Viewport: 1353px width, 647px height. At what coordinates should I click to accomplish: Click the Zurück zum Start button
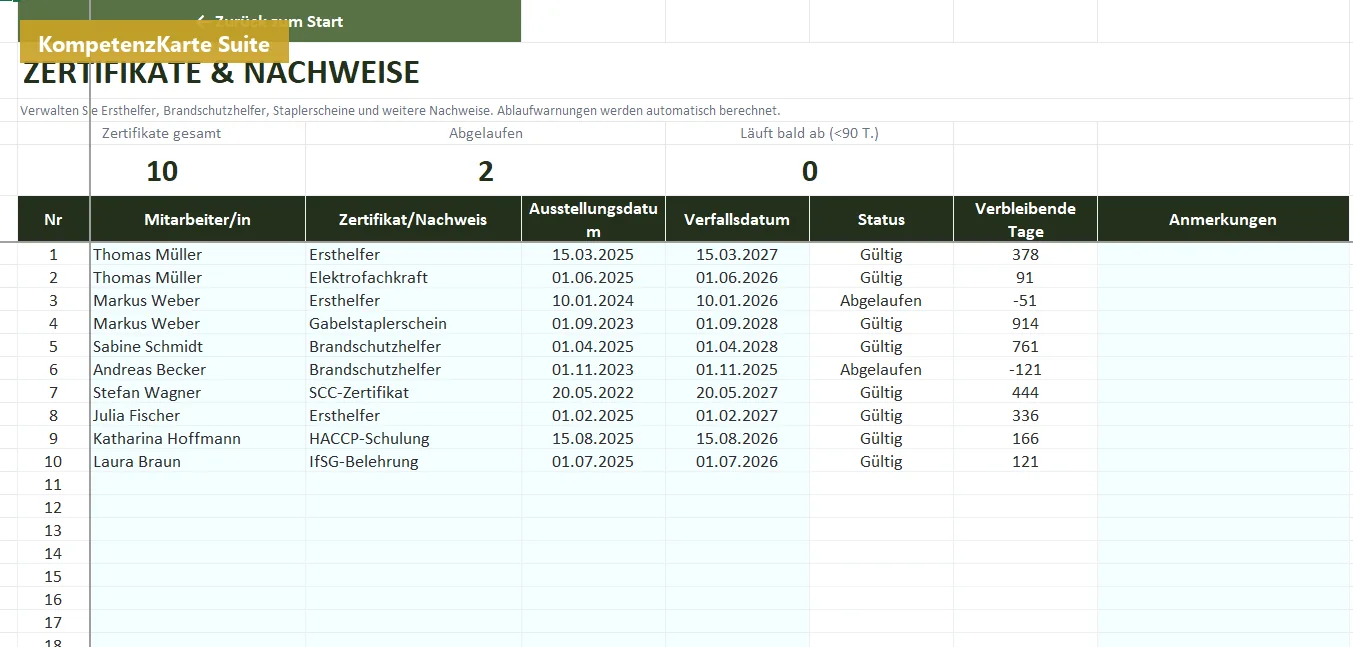270,21
